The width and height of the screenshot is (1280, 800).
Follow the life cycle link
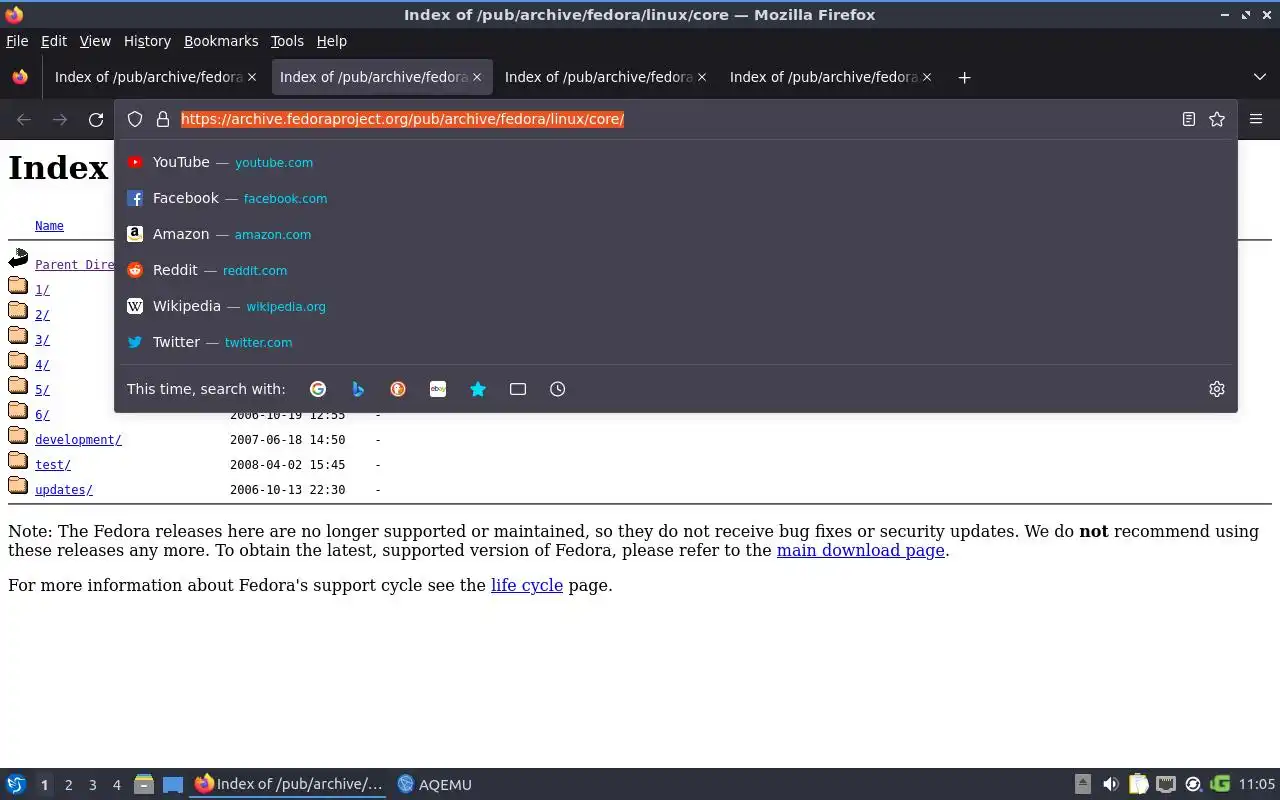[527, 585]
